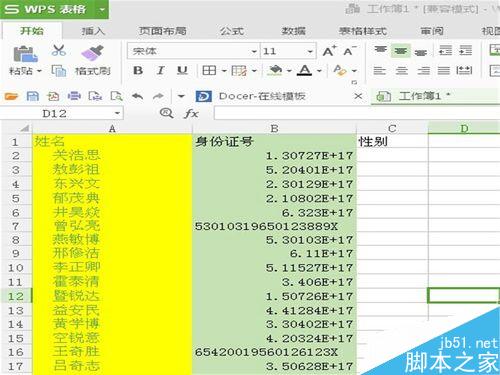Open the Docer-在线模板 tab
The height and width of the screenshot is (375, 500).
click(x=262, y=96)
